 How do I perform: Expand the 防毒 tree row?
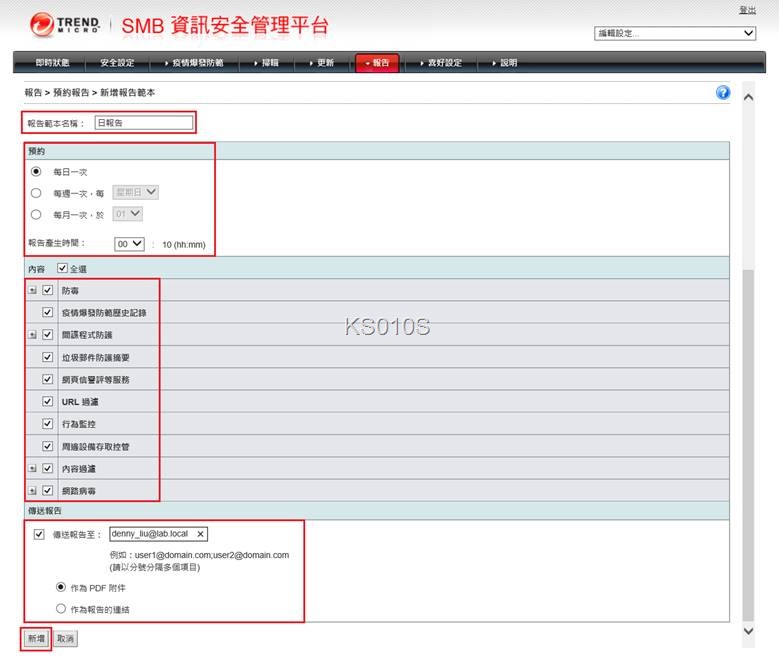(x=33, y=290)
